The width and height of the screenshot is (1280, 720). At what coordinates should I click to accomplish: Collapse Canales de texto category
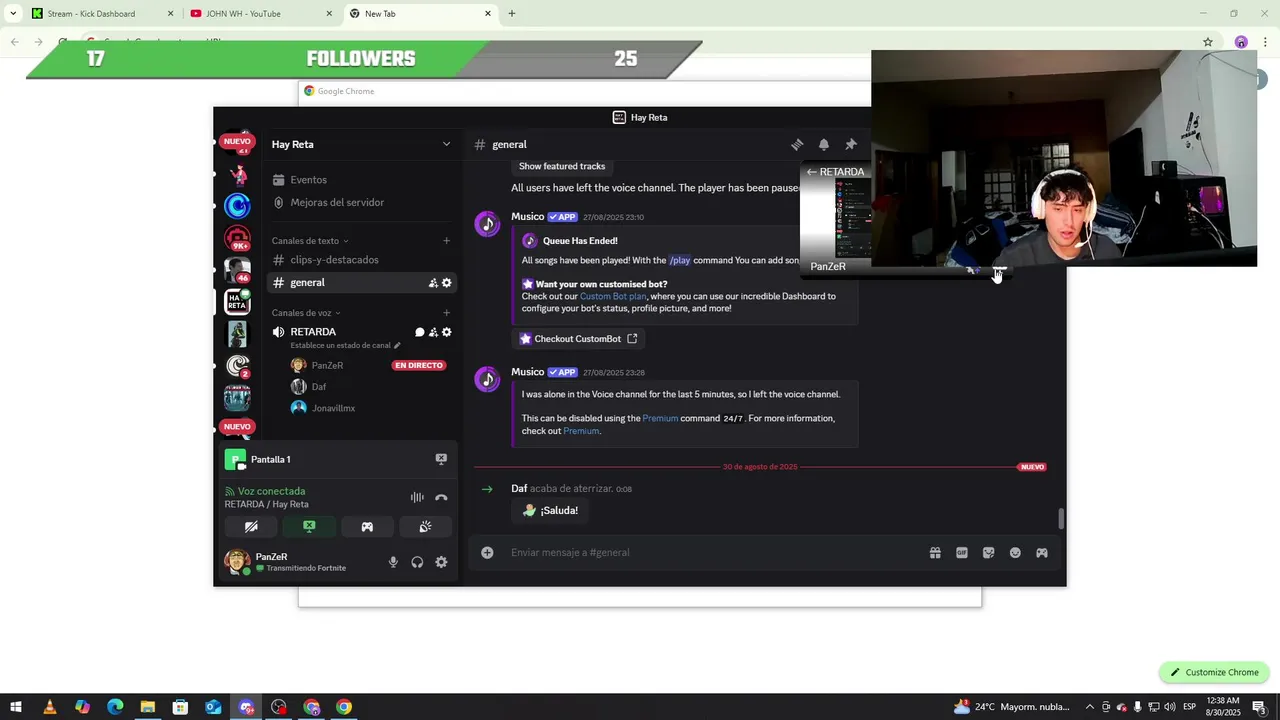310,241
